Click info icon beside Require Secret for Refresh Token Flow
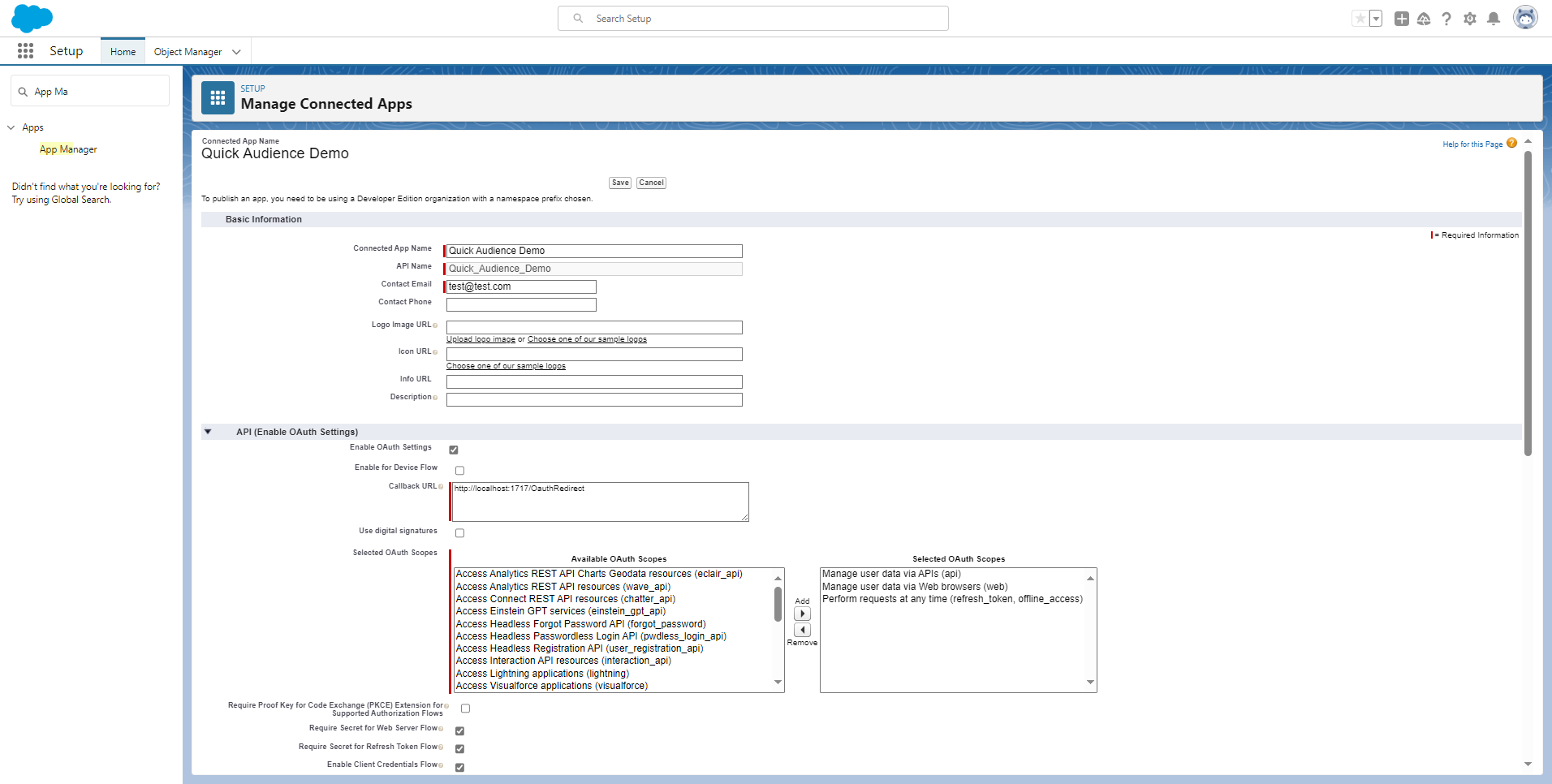Viewport: 1552px width, 784px height. 441,747
